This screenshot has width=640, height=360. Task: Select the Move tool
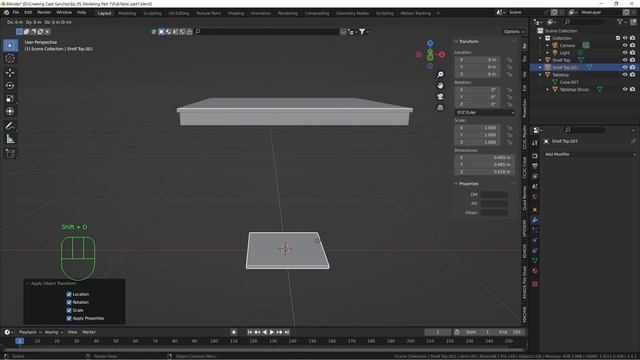point(10,73)
